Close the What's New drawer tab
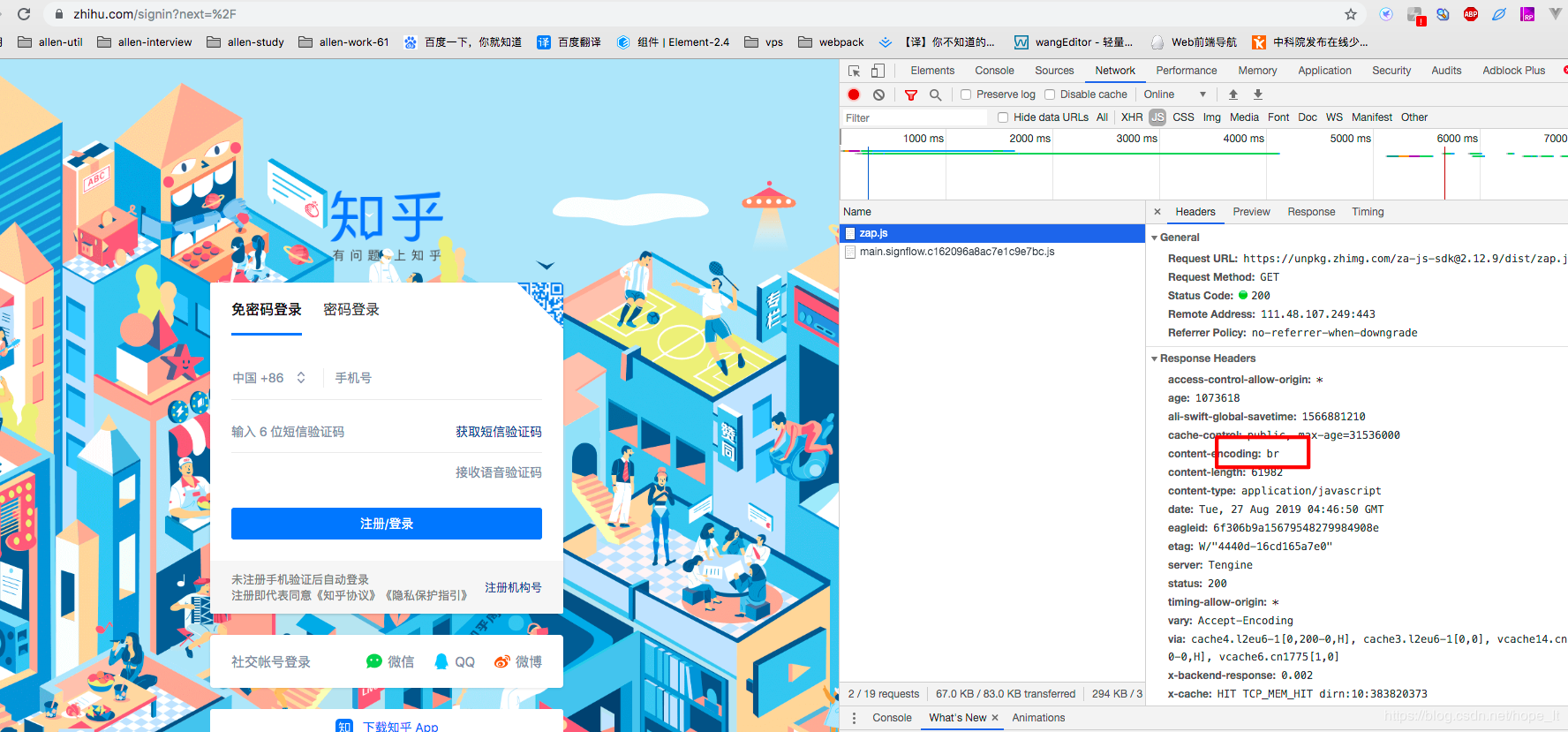 click(995, 718)
